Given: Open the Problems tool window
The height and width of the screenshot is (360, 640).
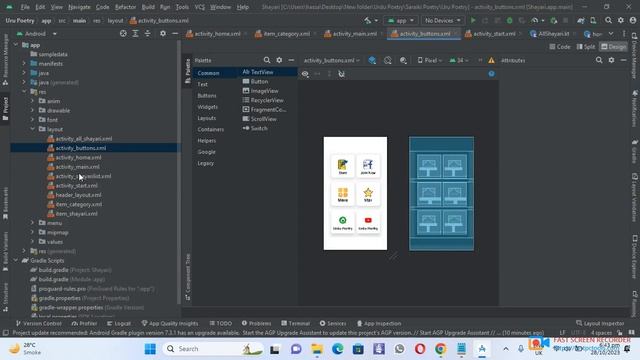Looking at the screenshot, I should click(256, 323).
